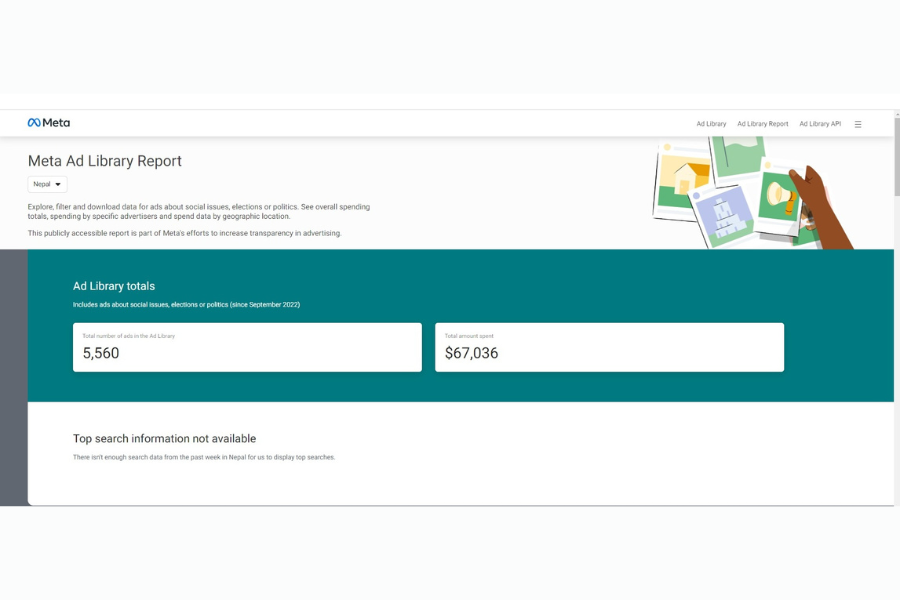Expand the Nepal country dropdown
The image size is (900, 600).
(x=47, y=184)
